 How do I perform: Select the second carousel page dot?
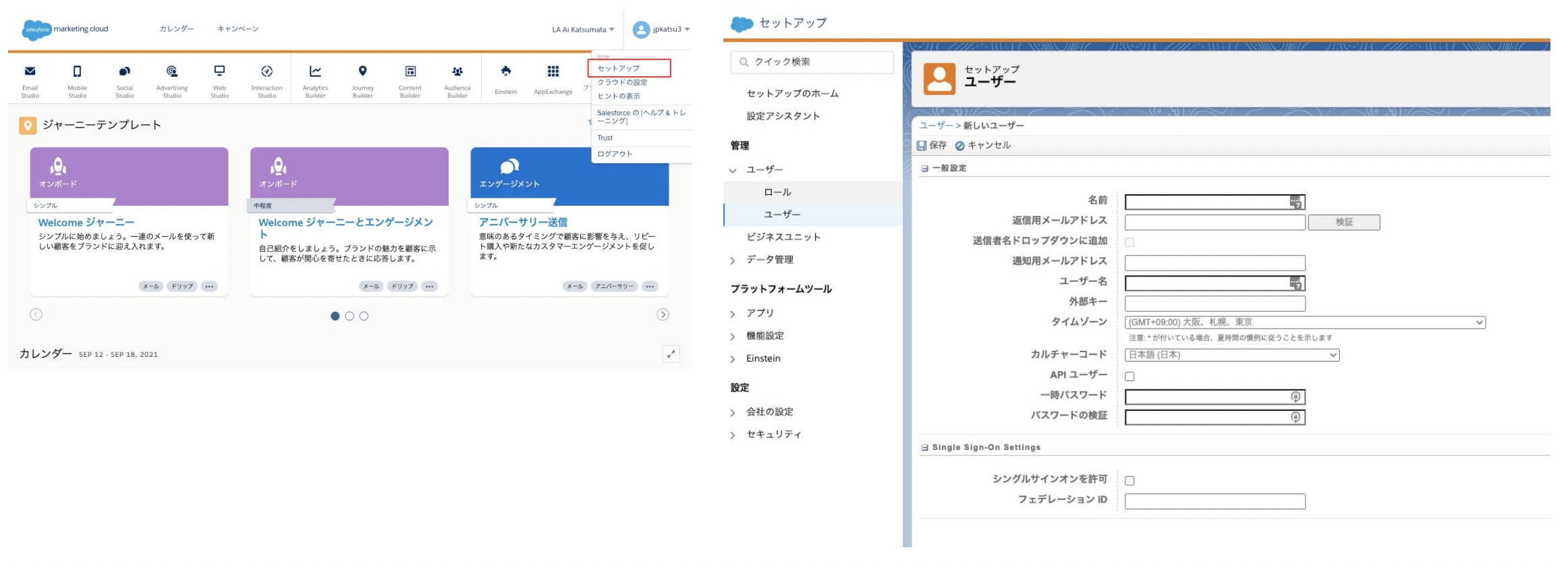[x=349, y=316]
